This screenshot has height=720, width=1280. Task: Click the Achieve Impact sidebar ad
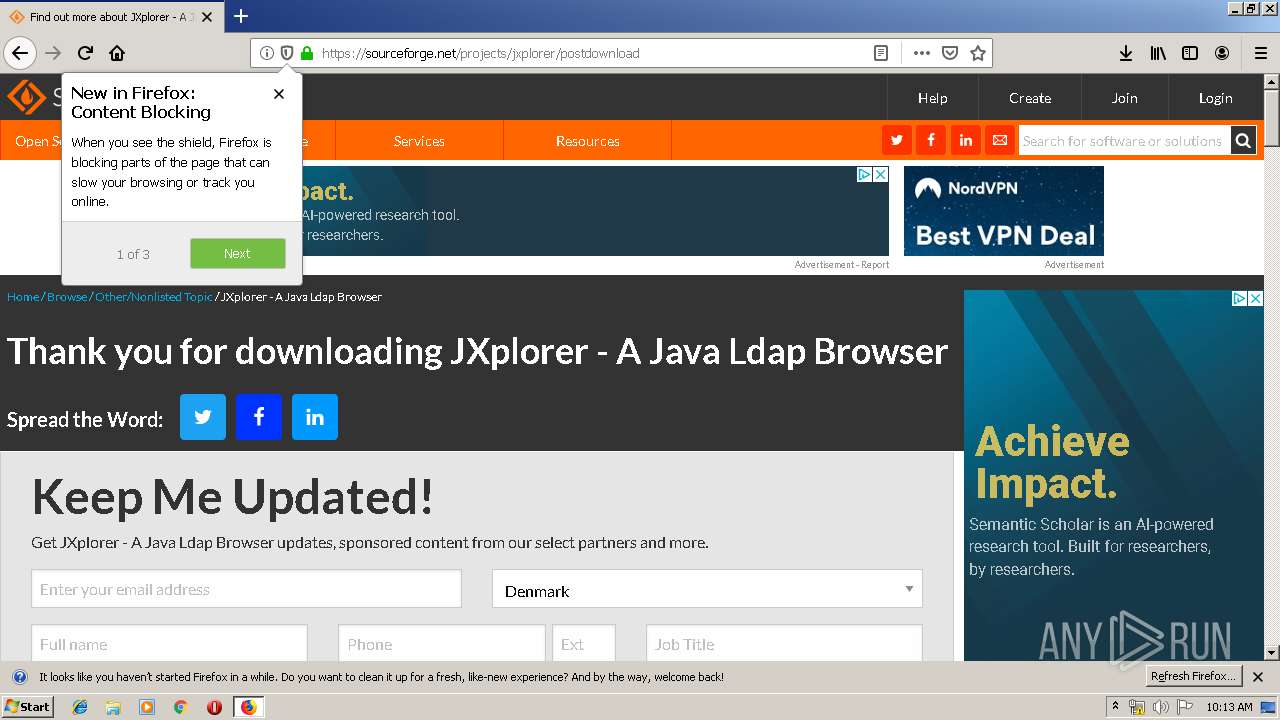[1113, 475]
